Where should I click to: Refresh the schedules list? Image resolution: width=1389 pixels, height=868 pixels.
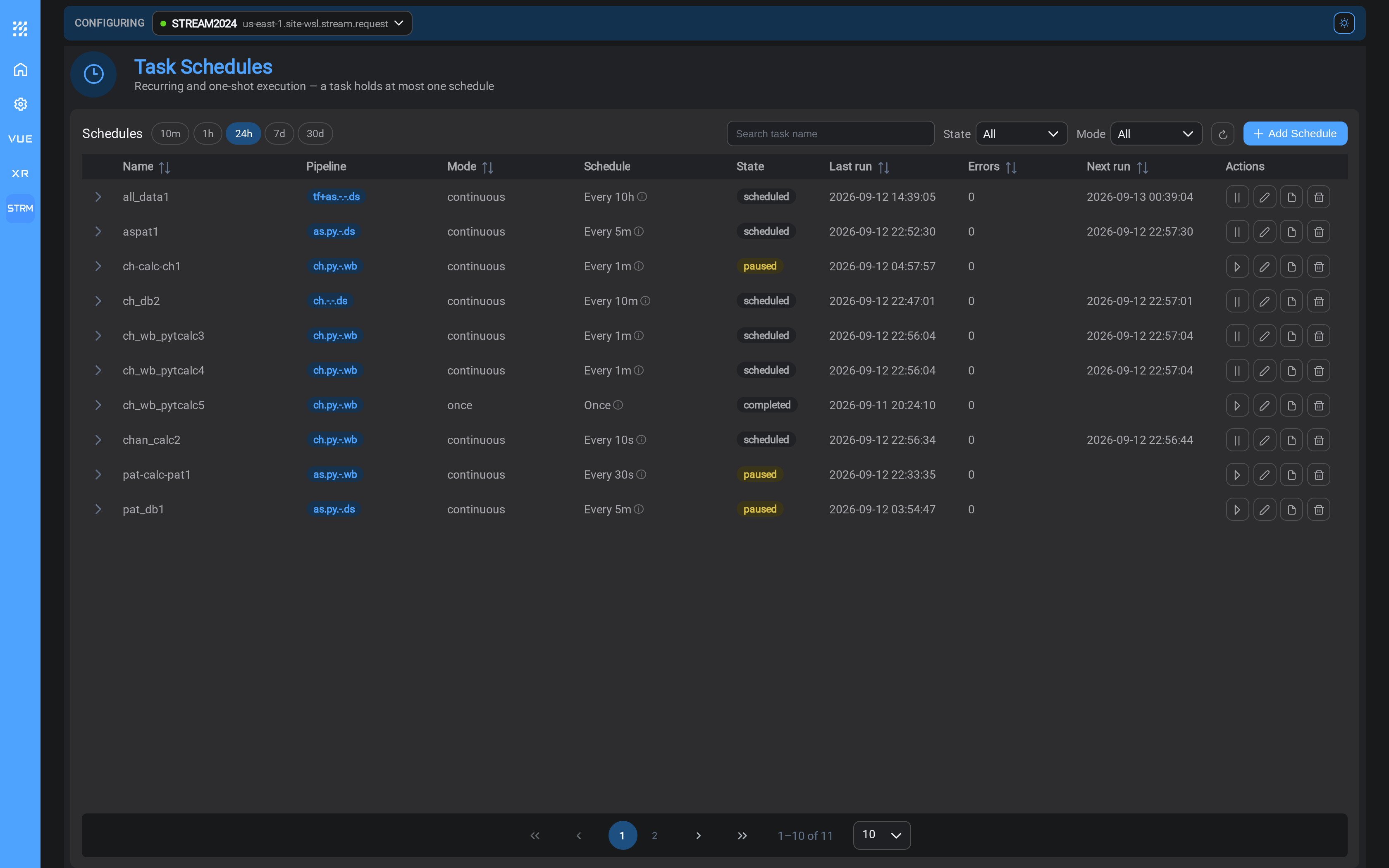point(1222,134)
